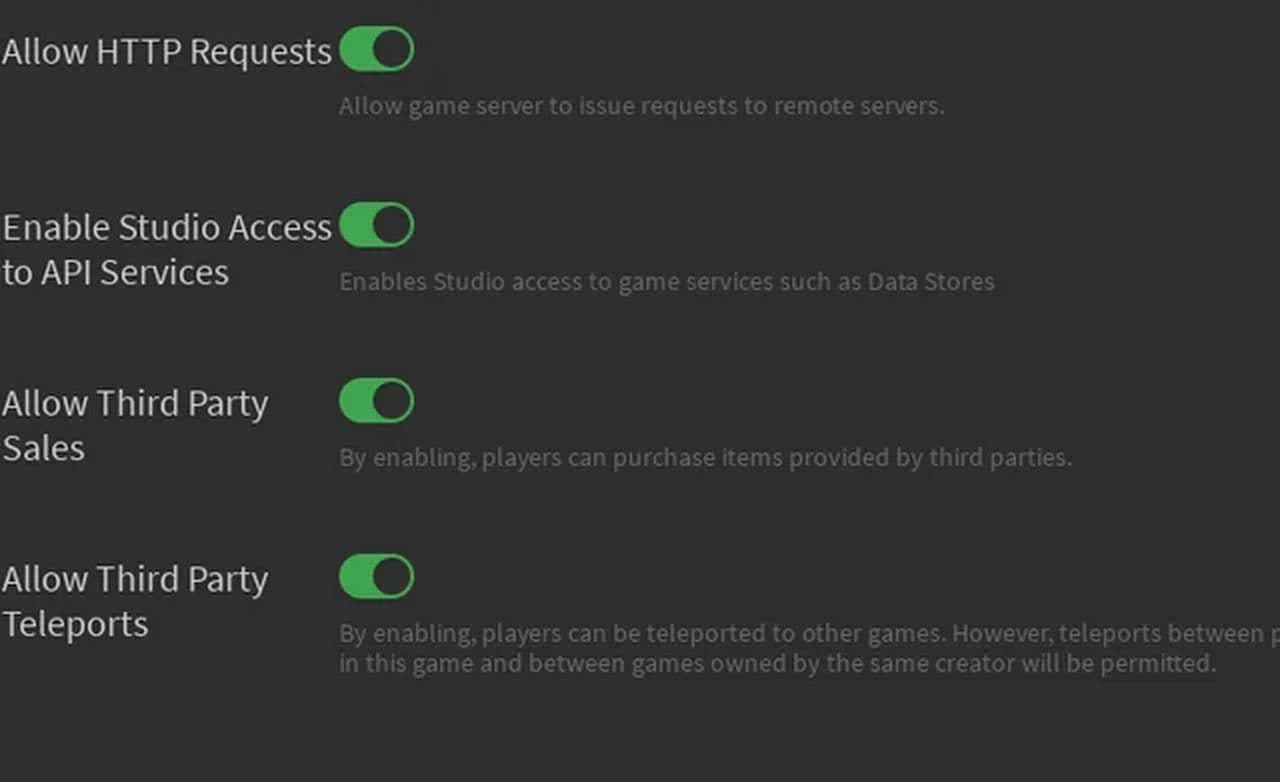Click 'to API Services' label line
Image resolution: width=1280 pixels, height=782 pixels.
pos(113,271)
